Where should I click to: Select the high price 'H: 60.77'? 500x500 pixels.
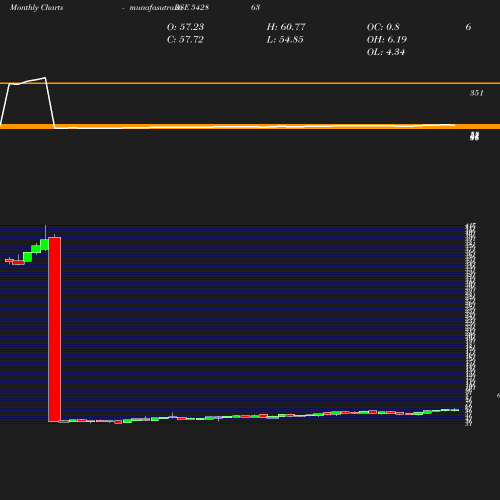[286, 27]
